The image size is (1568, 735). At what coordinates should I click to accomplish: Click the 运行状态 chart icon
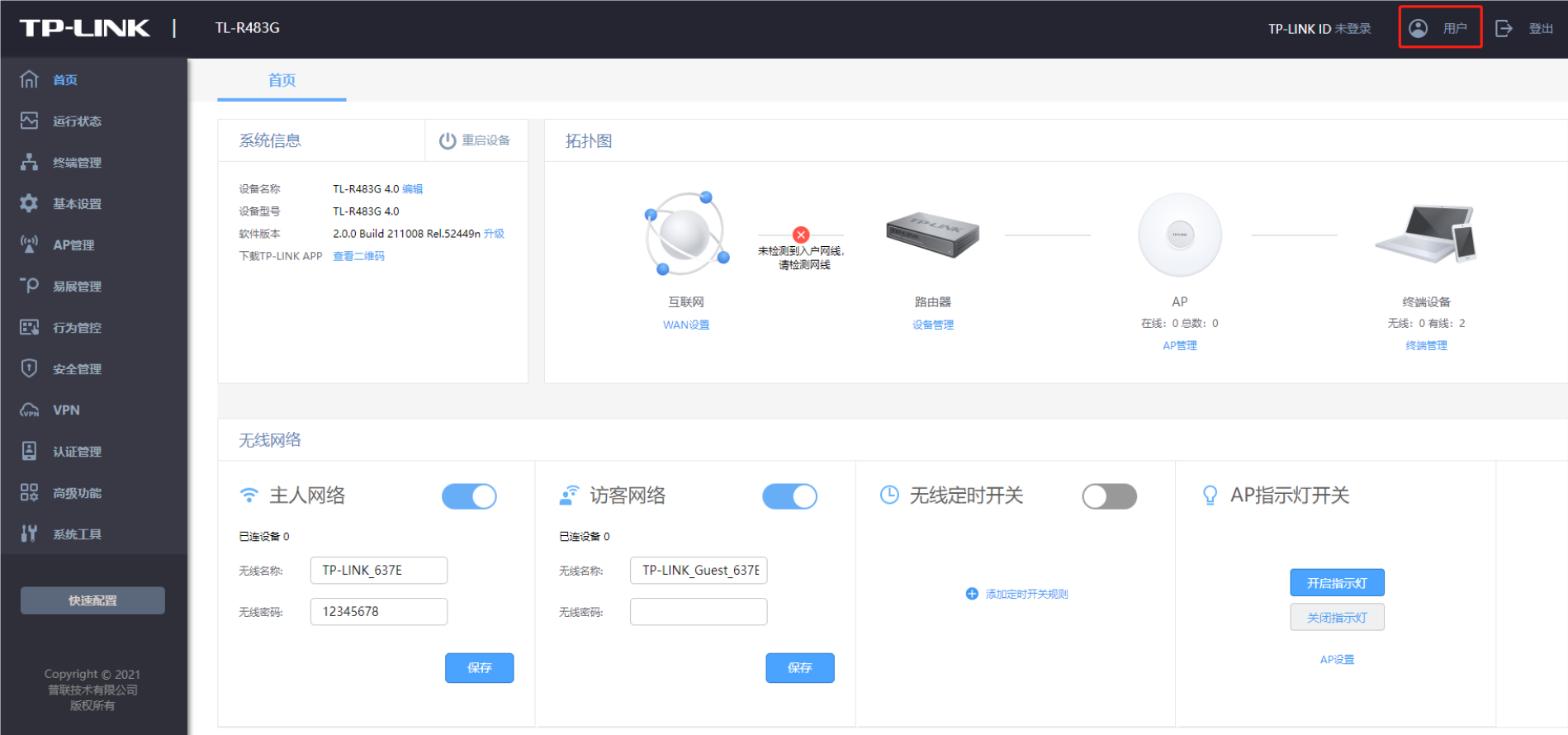point(29,121)
